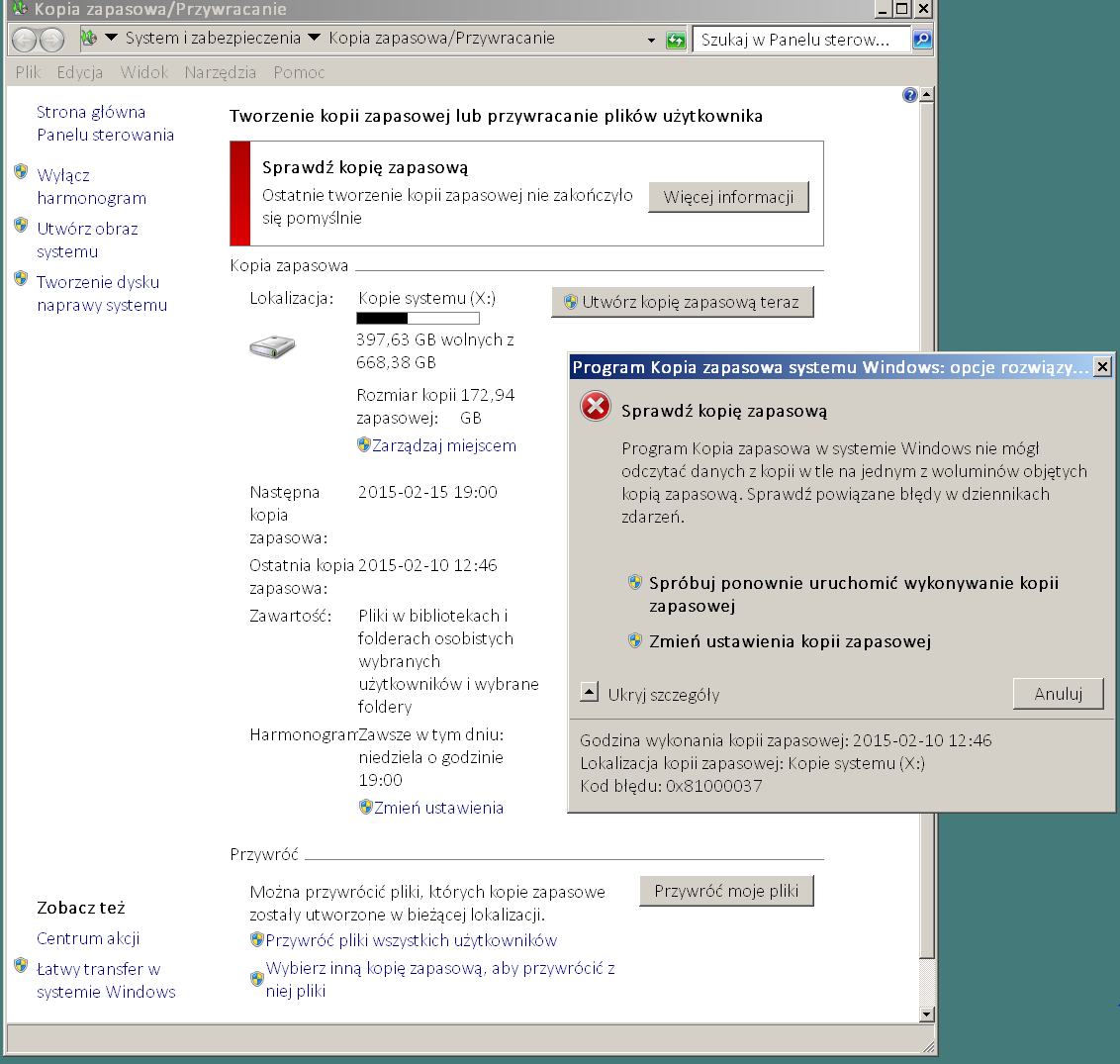Click shield icon beside Zmień ustawienia link
Viewport: 1120px width, 1064px height.
pyautogui.click(x=366, y=808)
